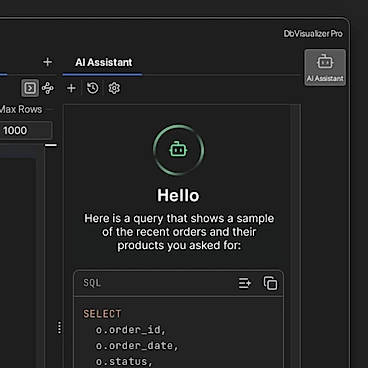Screen dimensions: 368x368
Task: Click the DbVisualizer Pro title text
Action: pyautogui.click(x=313, y=34)
